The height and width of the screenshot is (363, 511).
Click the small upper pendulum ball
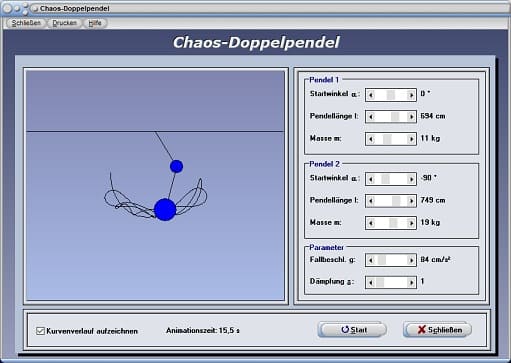click(176, 166)
